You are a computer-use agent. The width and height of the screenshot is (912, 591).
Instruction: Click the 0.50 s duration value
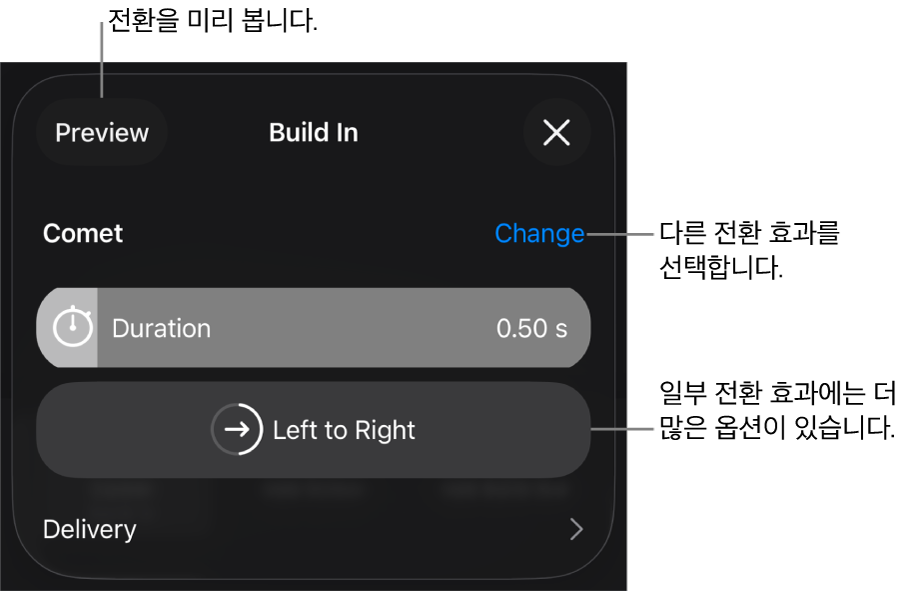click(x=532, y=329)
